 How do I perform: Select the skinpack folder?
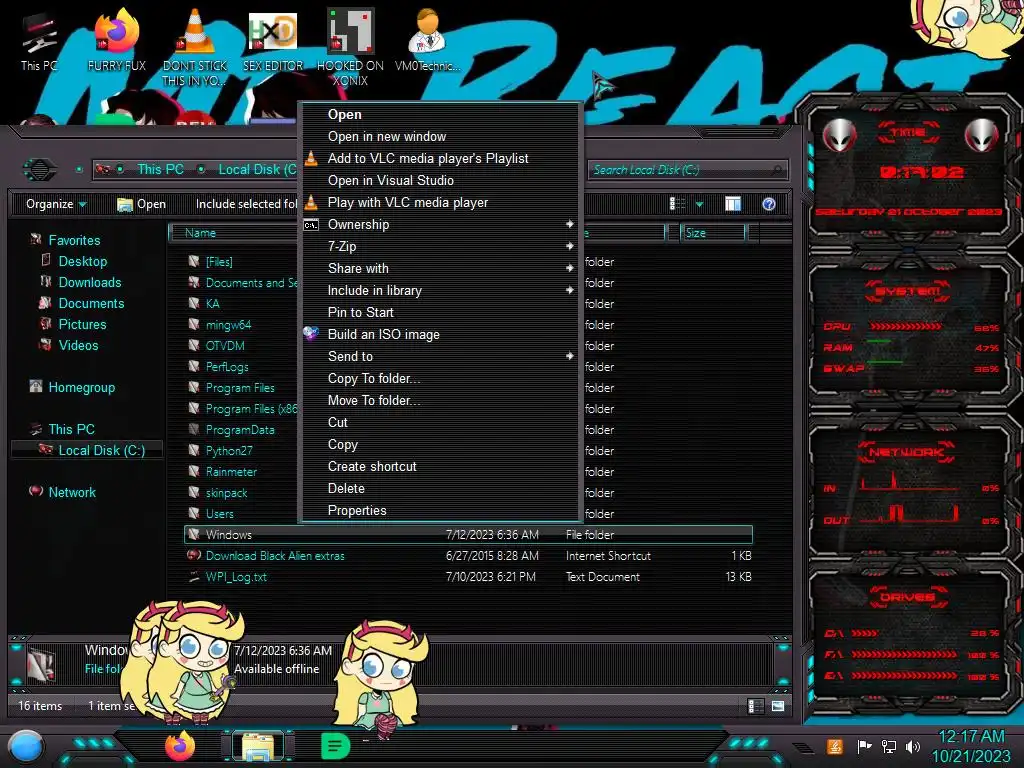coord(226,493)
